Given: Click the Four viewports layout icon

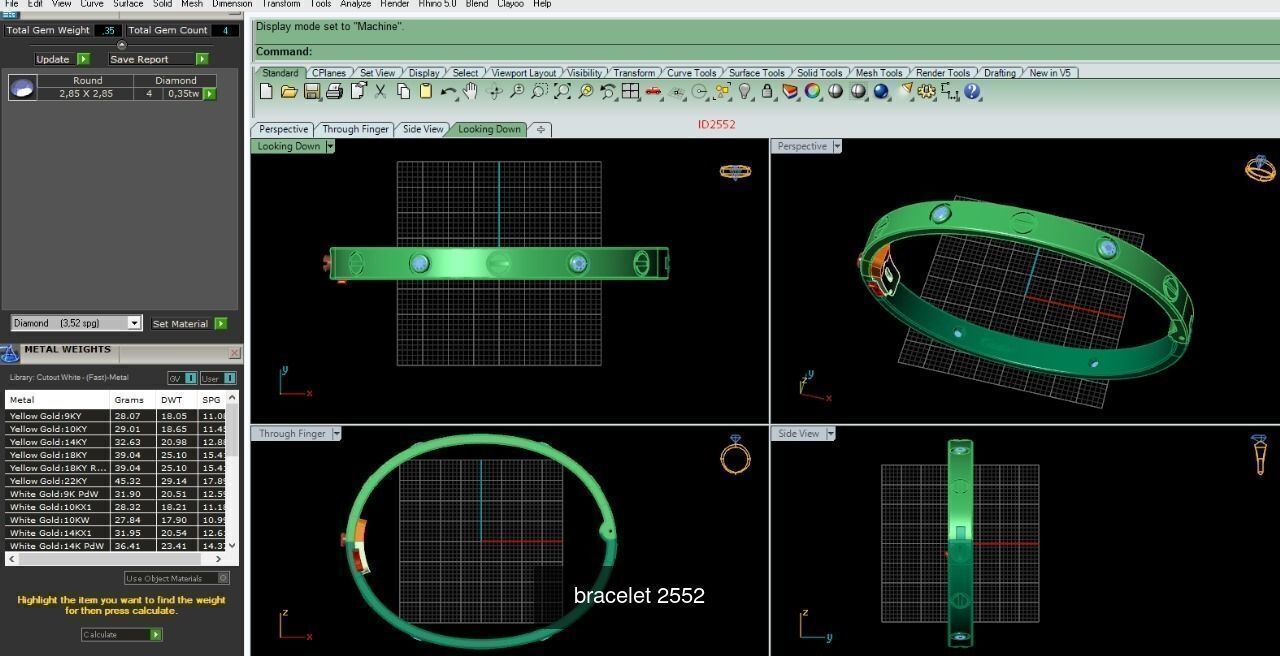Looking at the screenshot, I should point(630,91).
